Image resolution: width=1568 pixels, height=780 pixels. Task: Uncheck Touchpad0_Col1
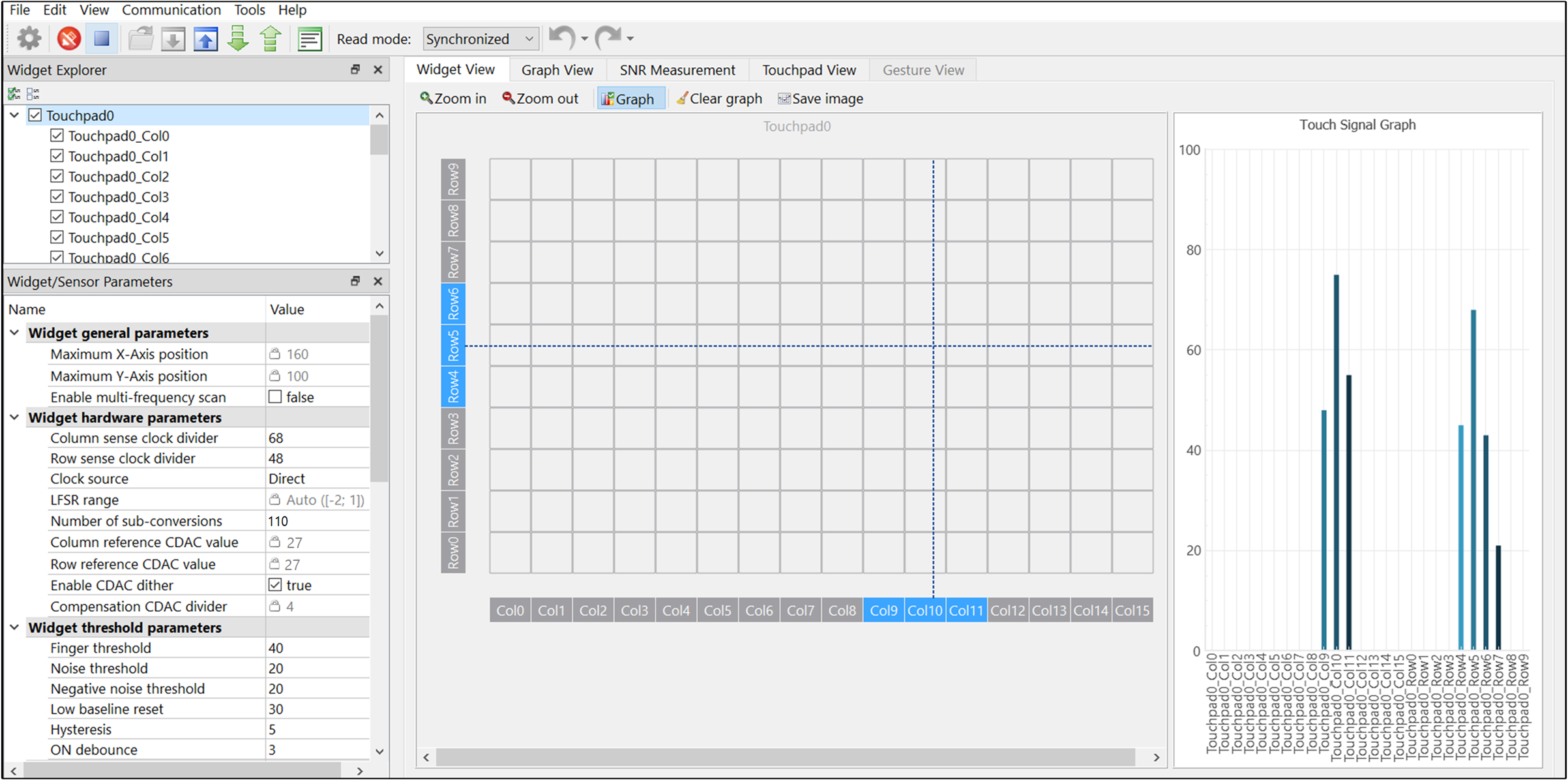tap(57, 156)
